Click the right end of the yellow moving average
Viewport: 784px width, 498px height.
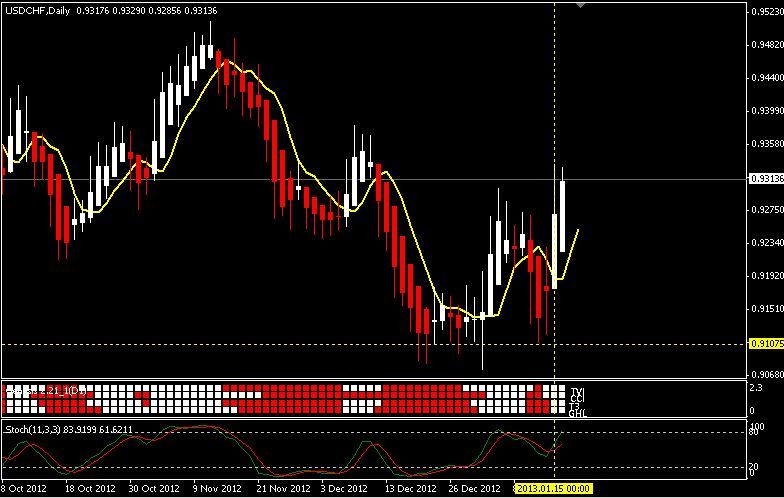click(578, 231)
